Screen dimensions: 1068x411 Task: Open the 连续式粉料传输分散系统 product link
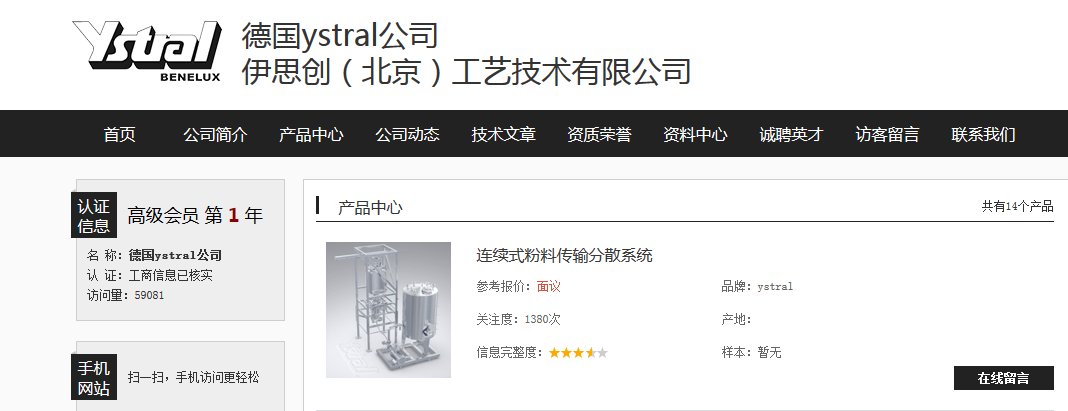[564, 256]
